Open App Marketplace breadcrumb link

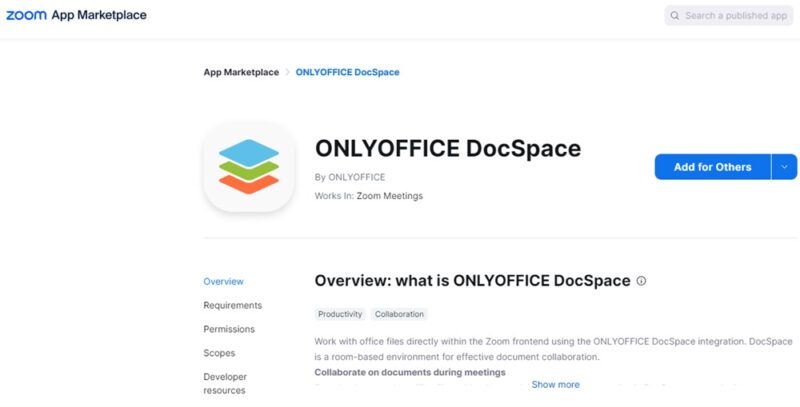coord(241,72)
